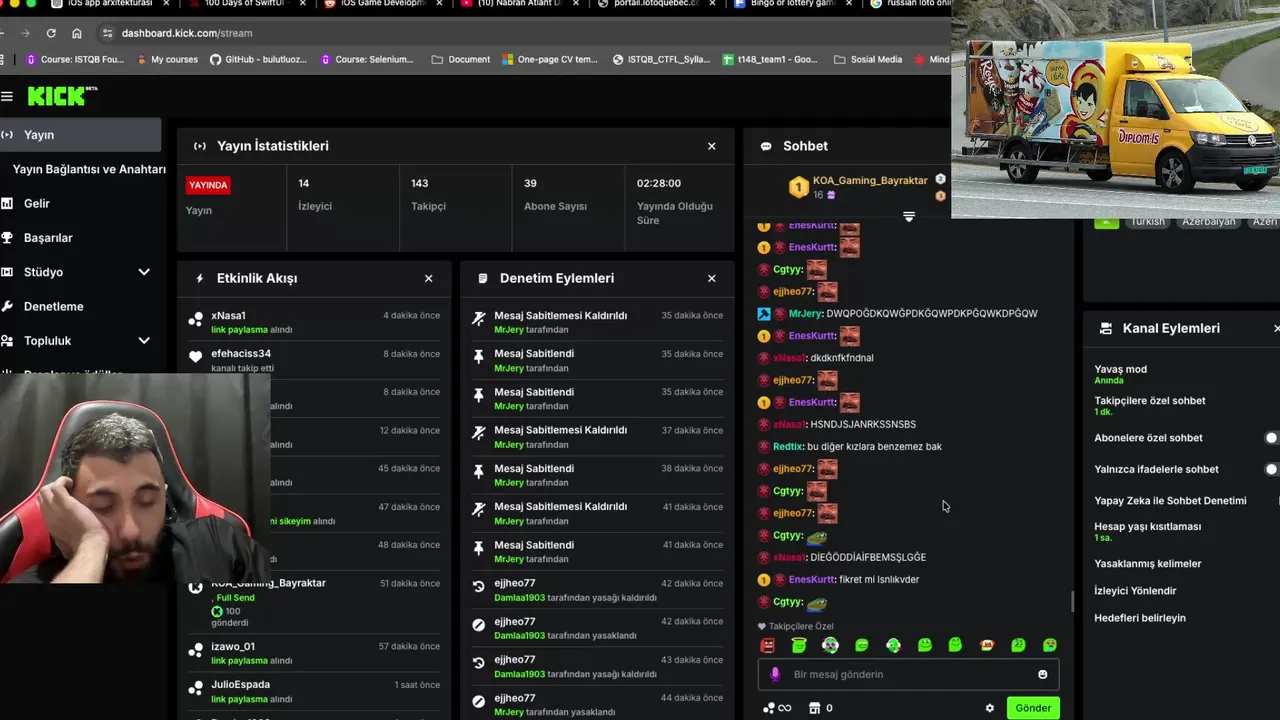Click MrJery username in chat
The width and height of the screenshot is (1280, 720).
click(805, 313)
